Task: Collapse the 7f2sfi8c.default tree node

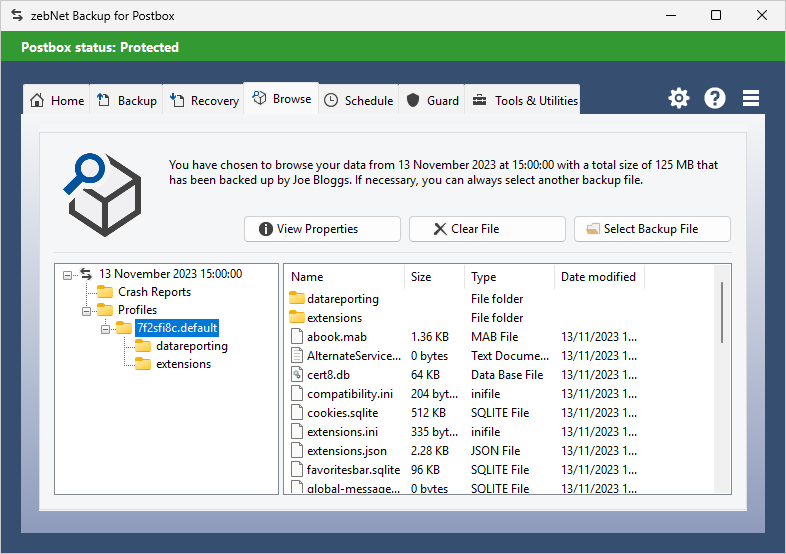Action: click(104, 328)
